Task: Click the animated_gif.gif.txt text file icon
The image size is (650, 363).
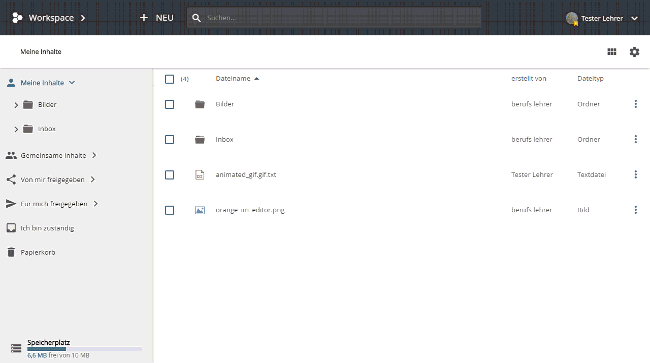Action: click(x=200, y=175)
